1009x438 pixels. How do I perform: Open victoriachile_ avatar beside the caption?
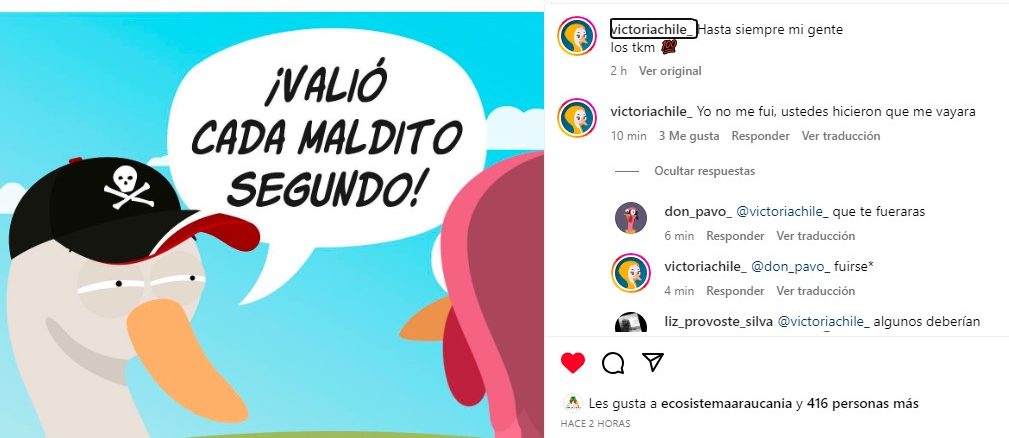click(577, 36)
